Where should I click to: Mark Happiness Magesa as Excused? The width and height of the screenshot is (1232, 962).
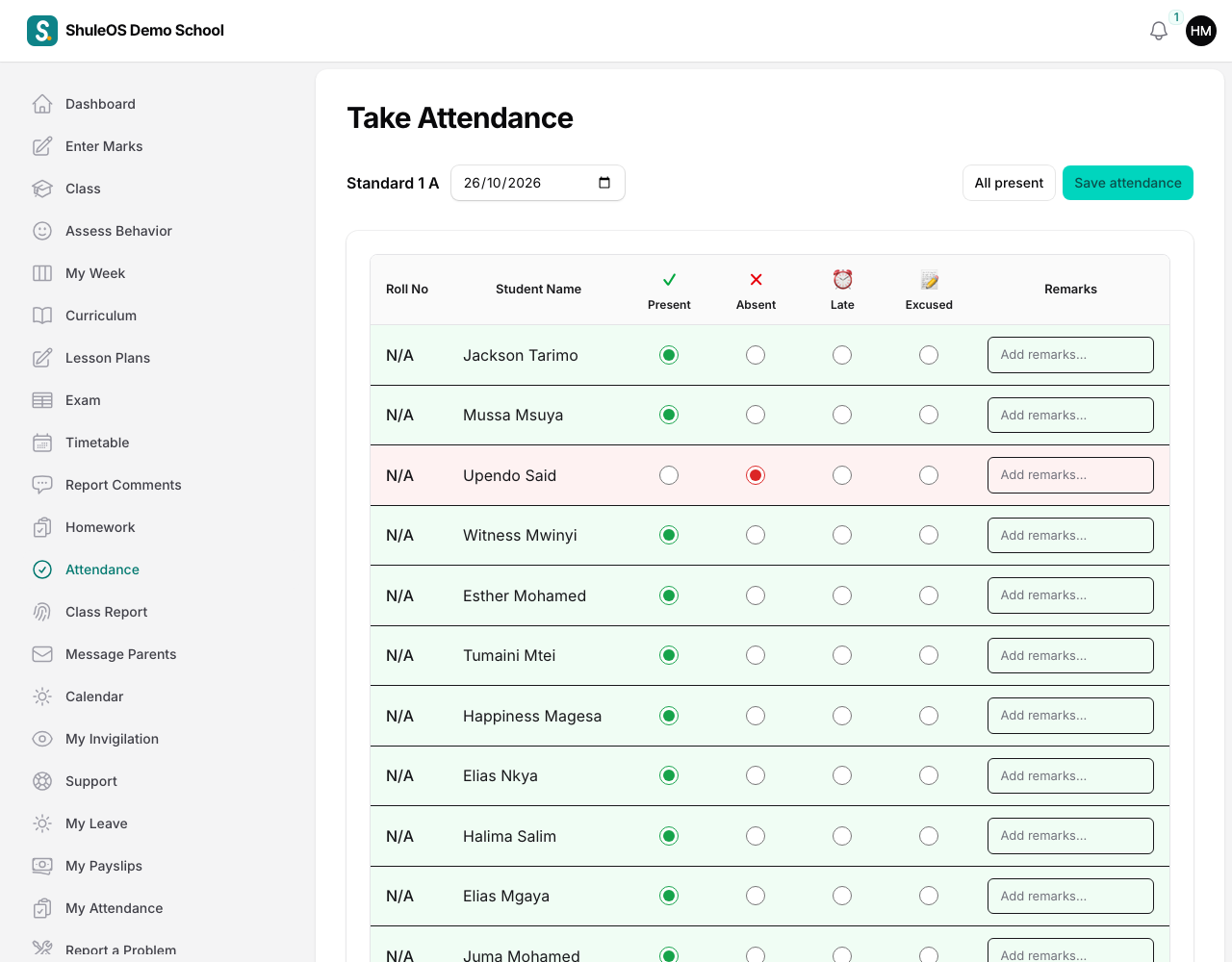coord(929,716)
